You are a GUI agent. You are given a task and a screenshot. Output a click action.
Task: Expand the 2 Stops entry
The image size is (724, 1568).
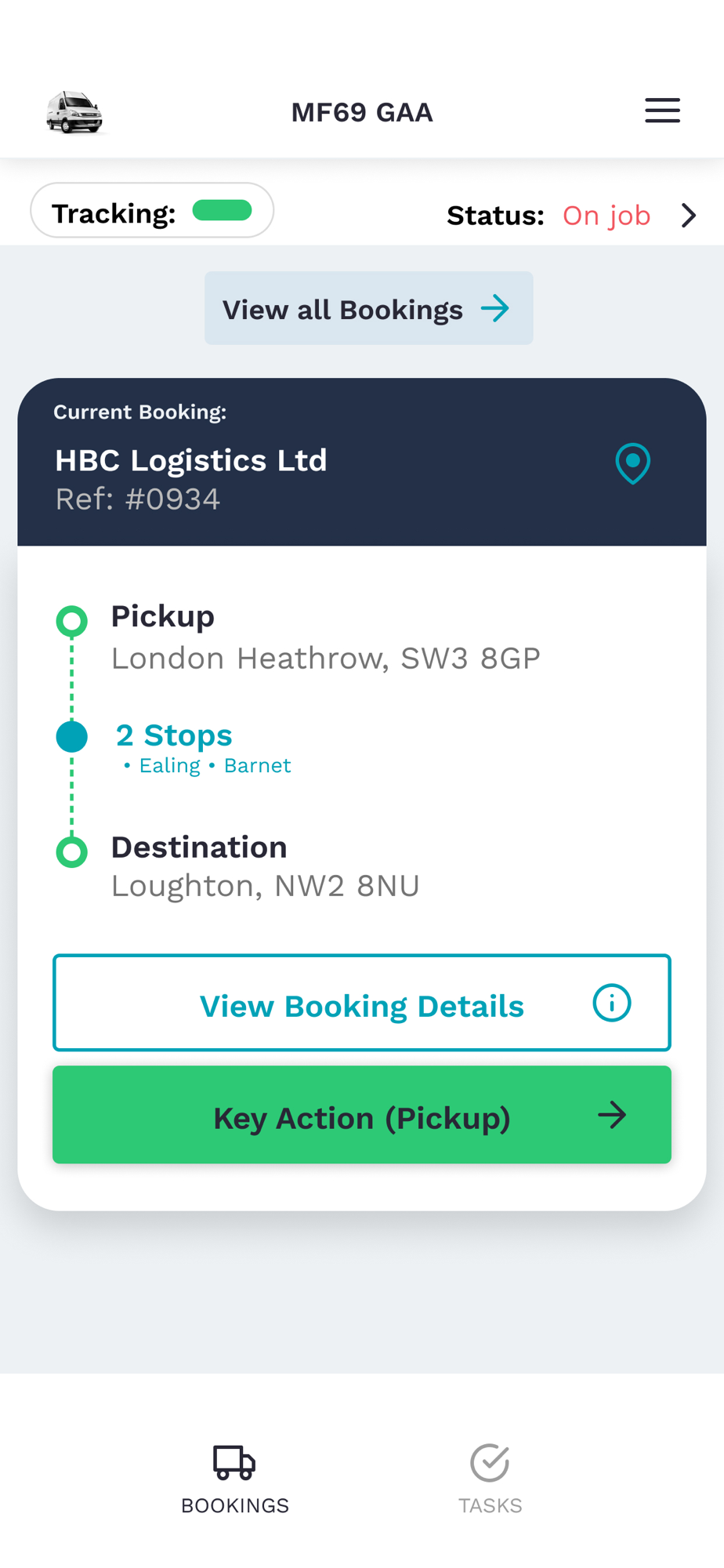click(174, 735)
